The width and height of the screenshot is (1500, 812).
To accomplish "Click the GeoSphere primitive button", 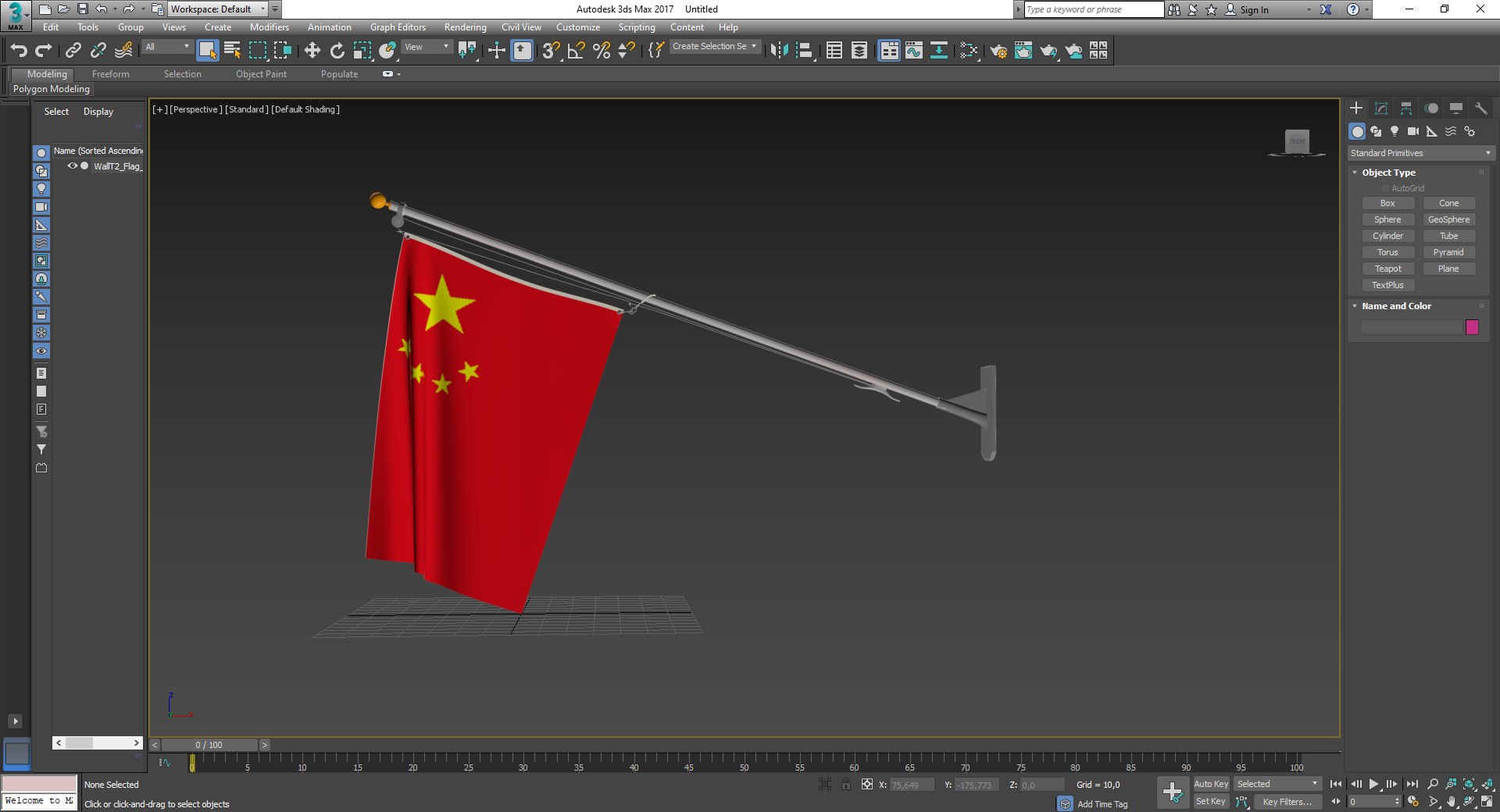I will (x=1448, y=219).
